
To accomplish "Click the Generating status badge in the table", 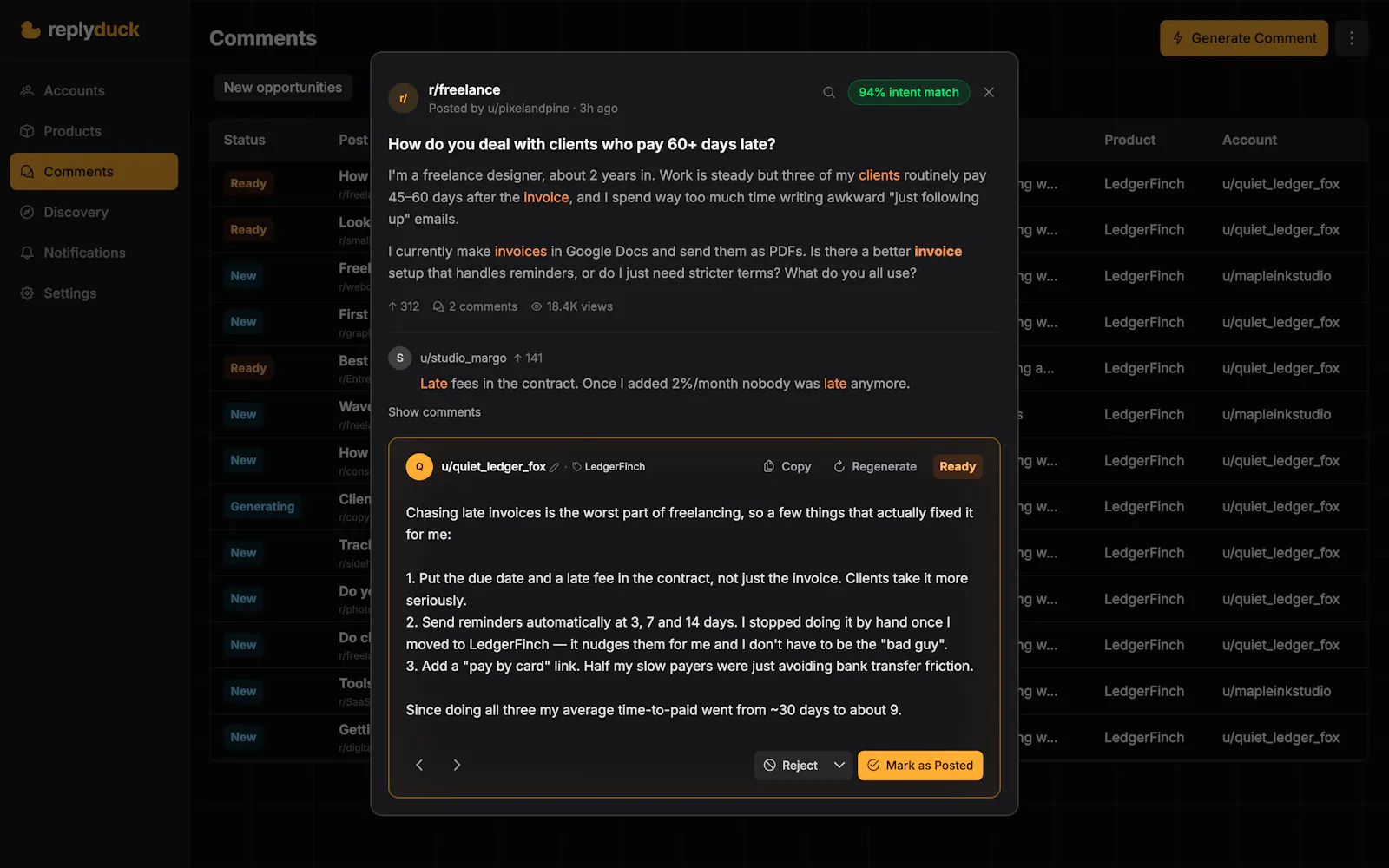I will 262,507.
